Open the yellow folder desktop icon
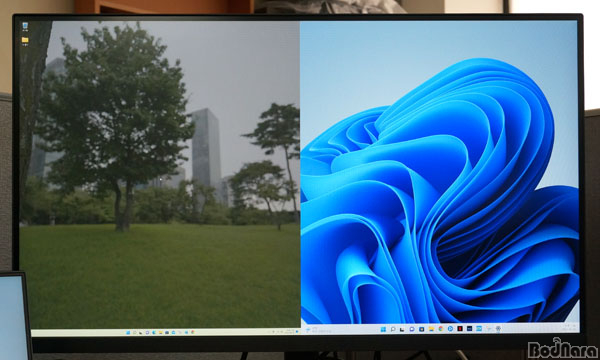Screen dimensions: 600x360 click(x=25, y=40)
